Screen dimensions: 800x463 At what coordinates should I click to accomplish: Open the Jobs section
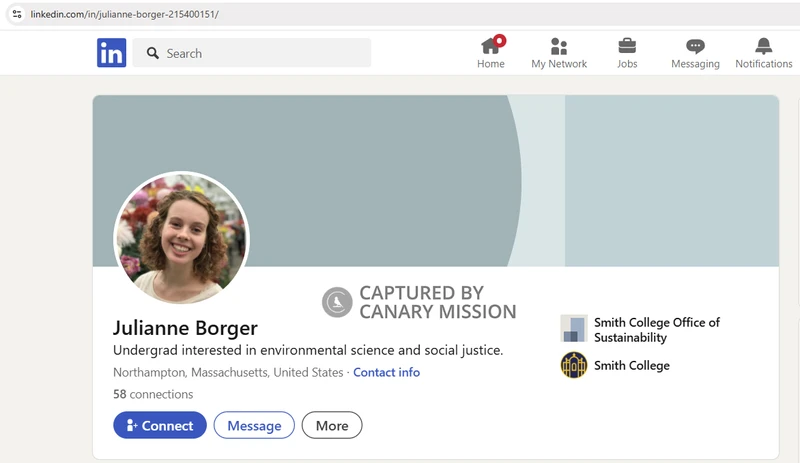click(627, 53)
